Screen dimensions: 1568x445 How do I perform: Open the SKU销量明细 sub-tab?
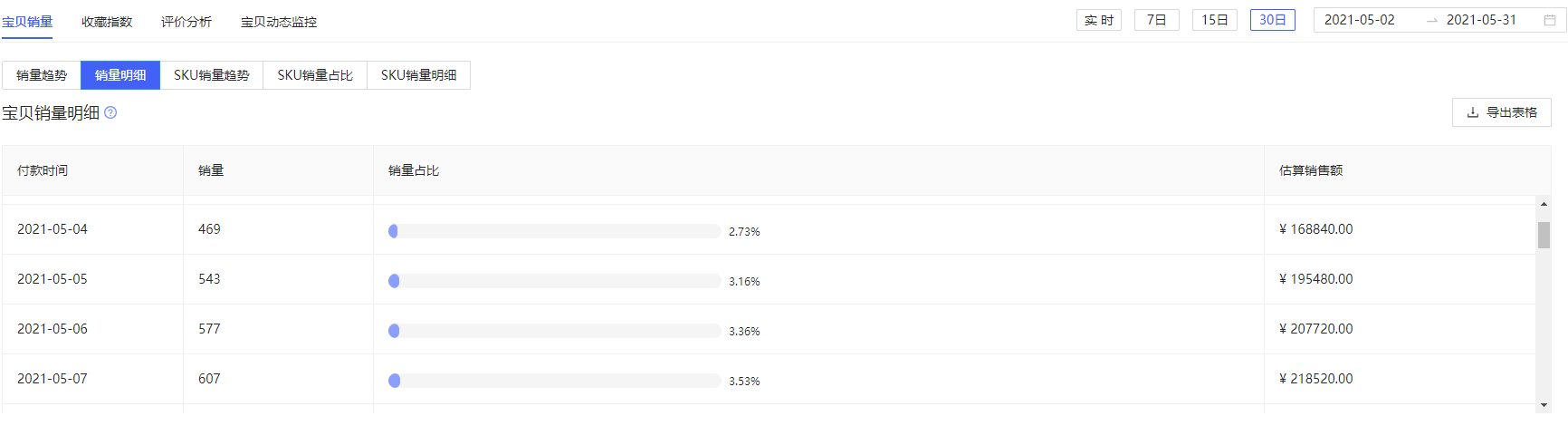pos(418,75)
